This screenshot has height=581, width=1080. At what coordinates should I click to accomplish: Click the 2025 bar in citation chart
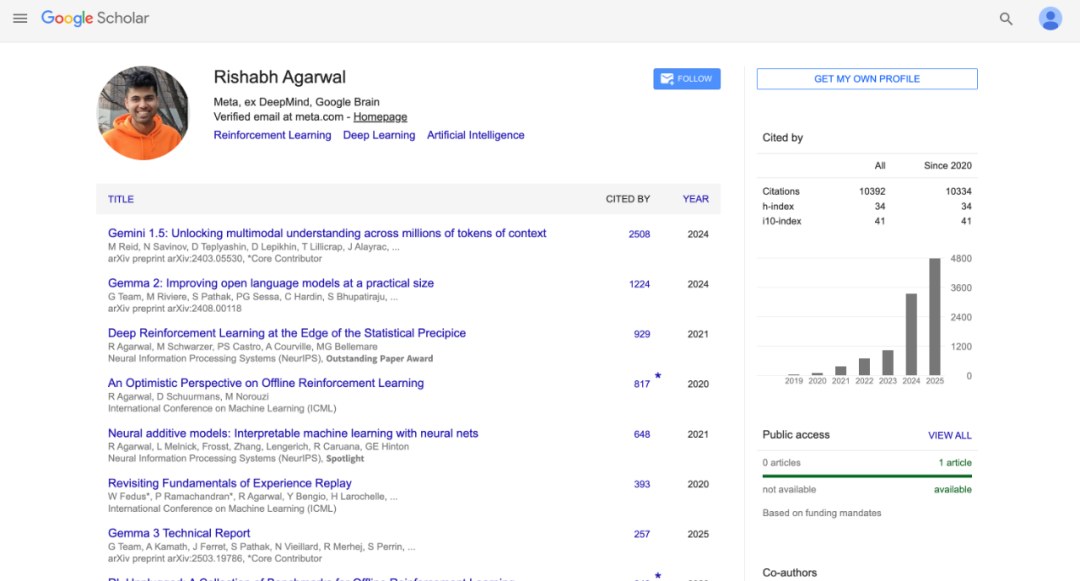[934, 316]
